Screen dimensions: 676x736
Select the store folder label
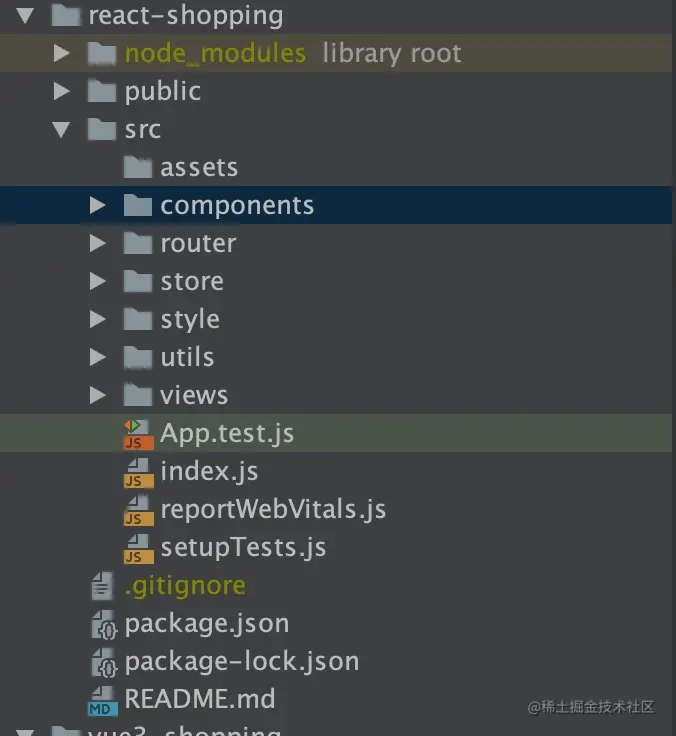[x=192, y=281]
